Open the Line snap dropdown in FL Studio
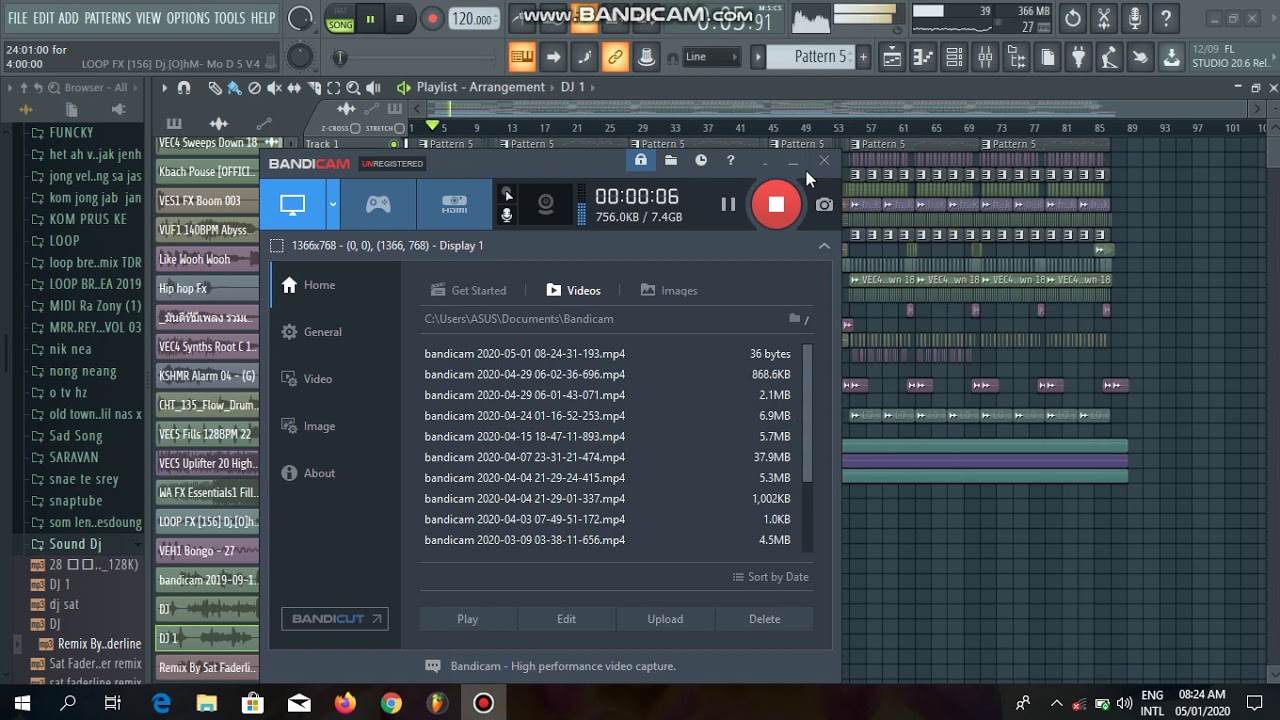The width and height of the screenshot is (1280, 720). coord(711,57)
